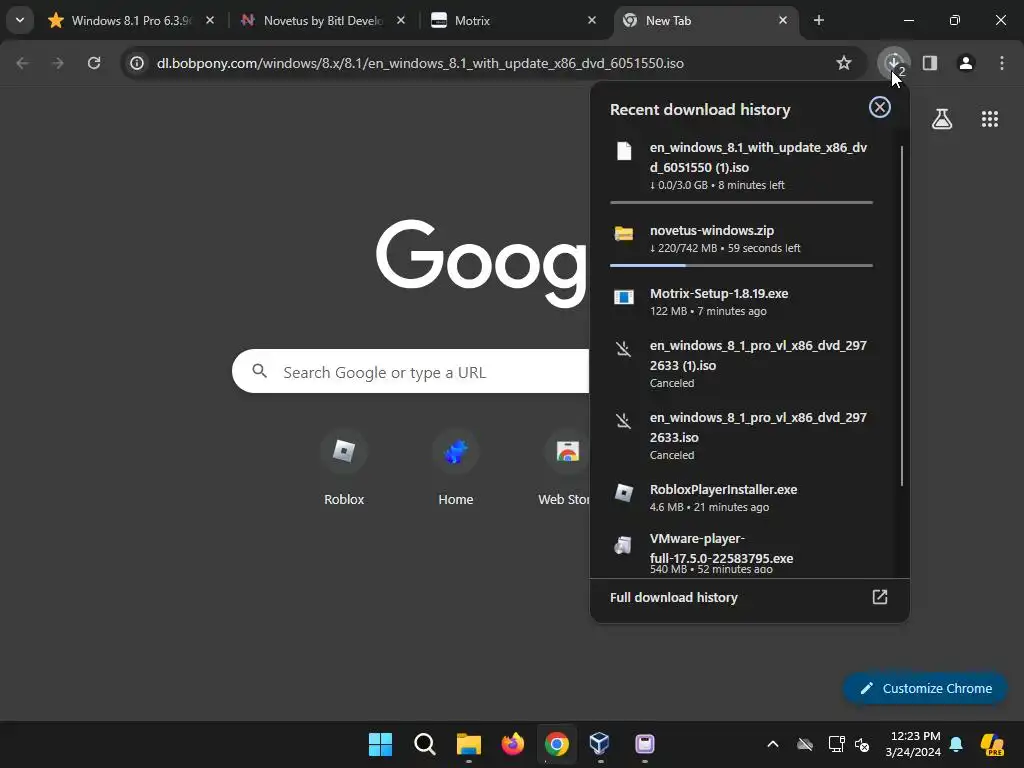Open VMware-player-full-17.5.0 download entry
The height and width of the screenshot is (768, 1024).
coord(741,554)
